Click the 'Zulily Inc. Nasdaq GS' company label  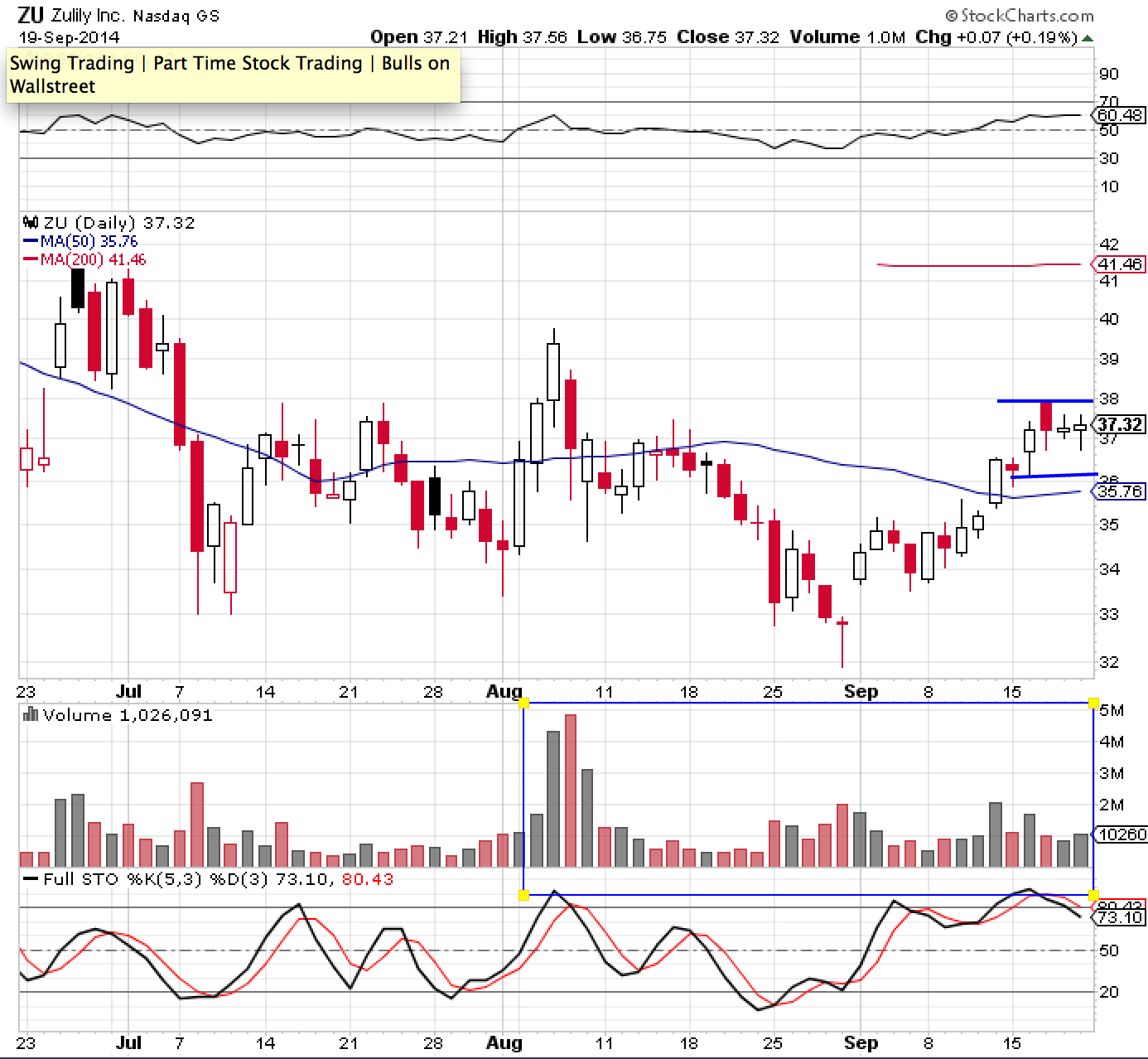point(135,16)
